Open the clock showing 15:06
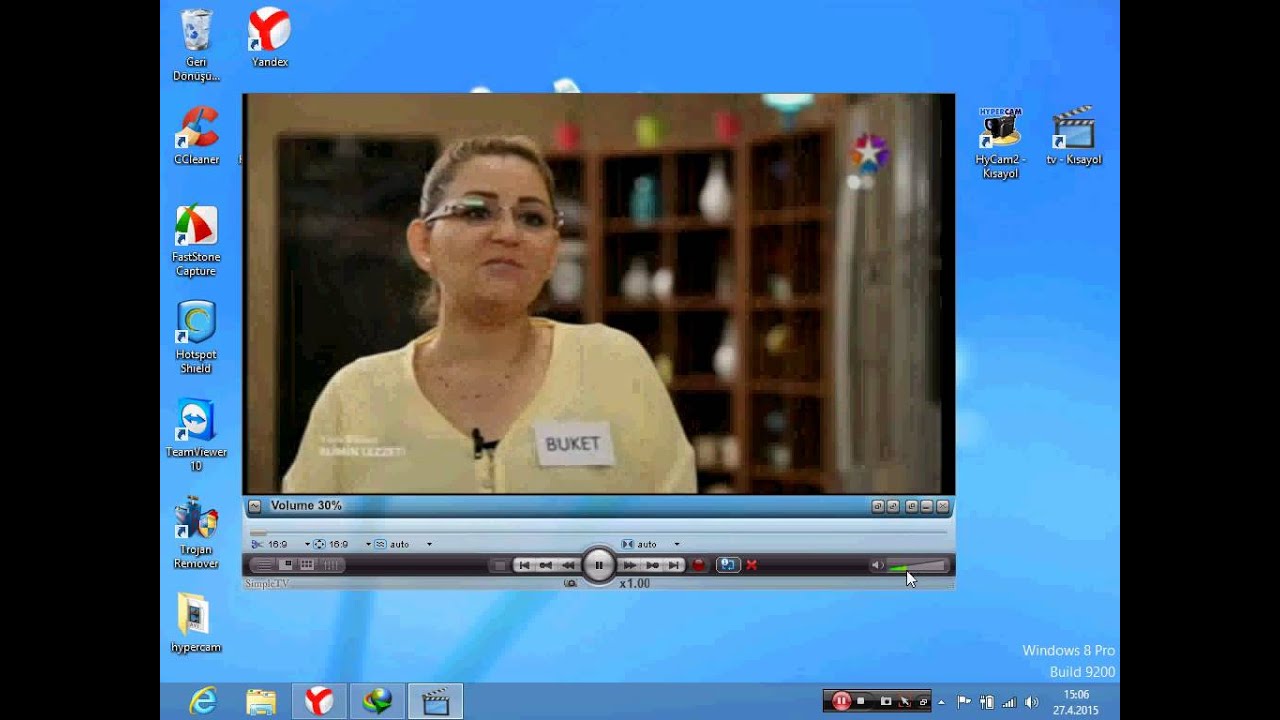 click(x=1076, y=702)
